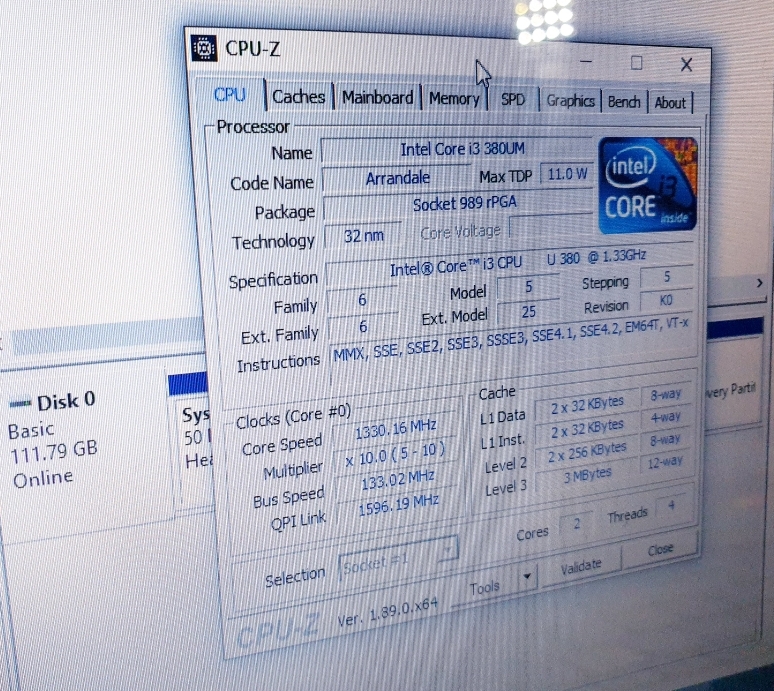Open the Graphics tab
Screen dimensions: 774x691
570,101
